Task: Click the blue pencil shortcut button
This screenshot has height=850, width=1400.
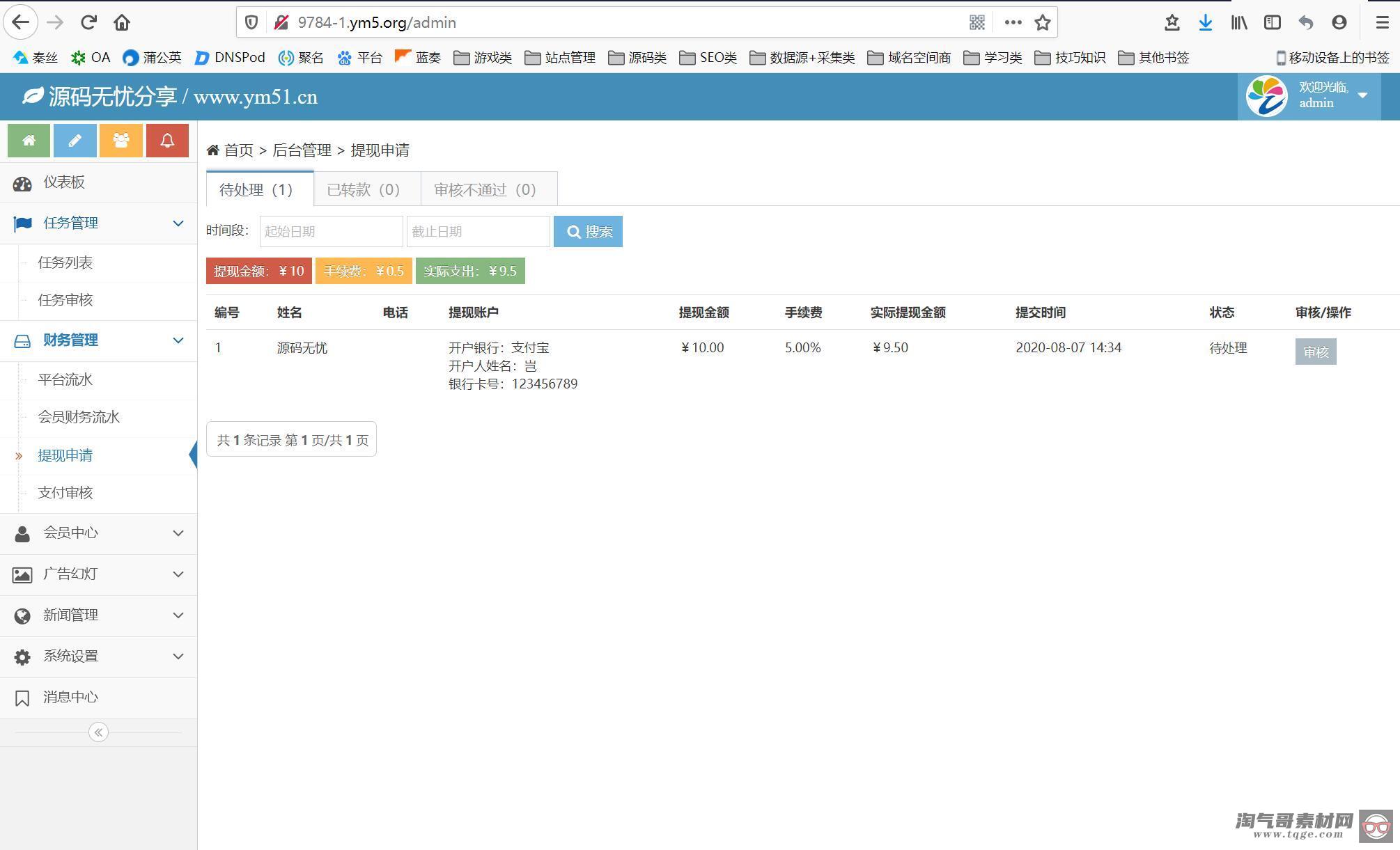Action: (x=75, y=141)
